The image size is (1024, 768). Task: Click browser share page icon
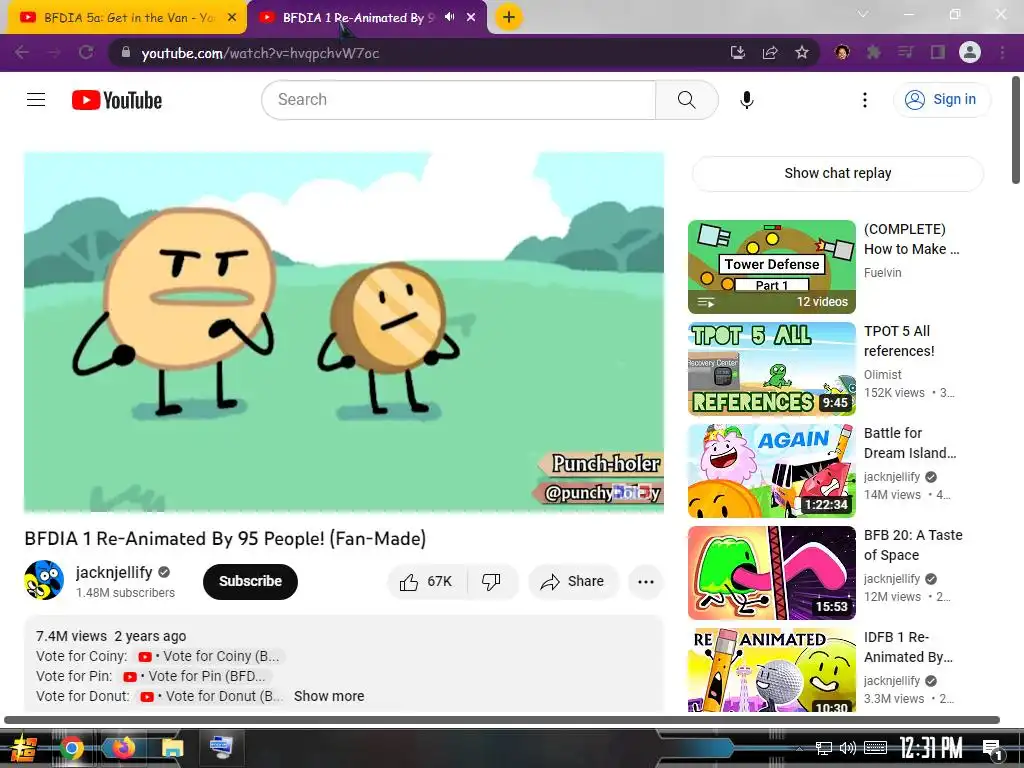pyautogui.click(x=770, y=52)
